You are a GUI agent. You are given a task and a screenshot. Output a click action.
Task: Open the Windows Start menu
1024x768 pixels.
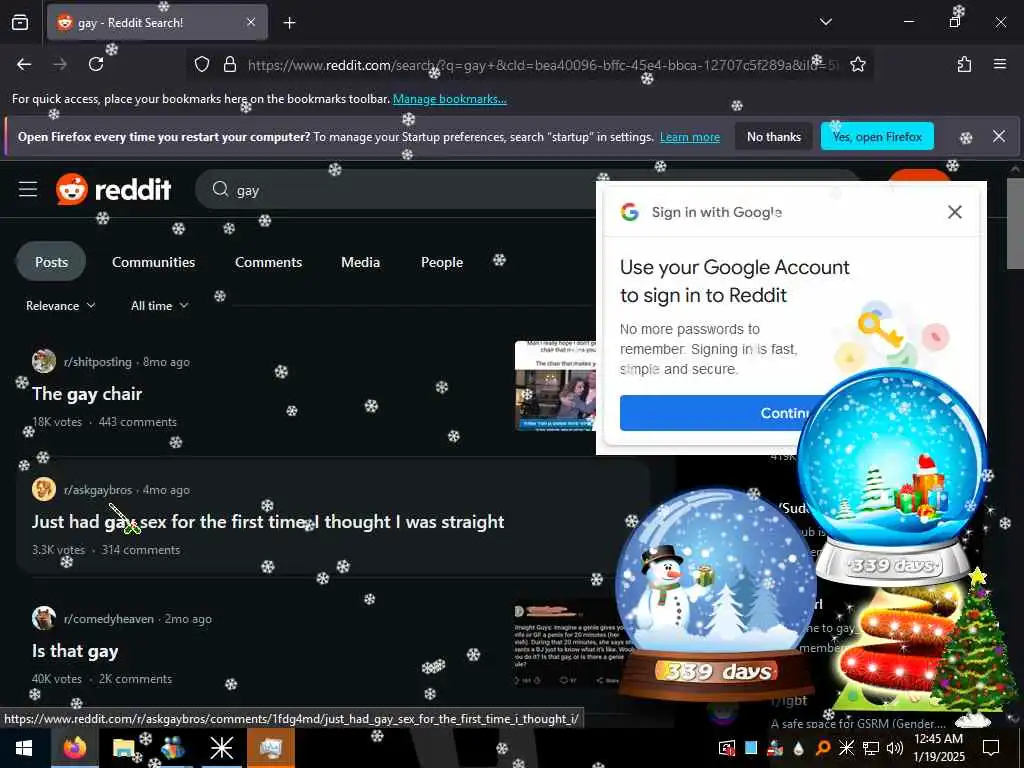click(24, 748)
